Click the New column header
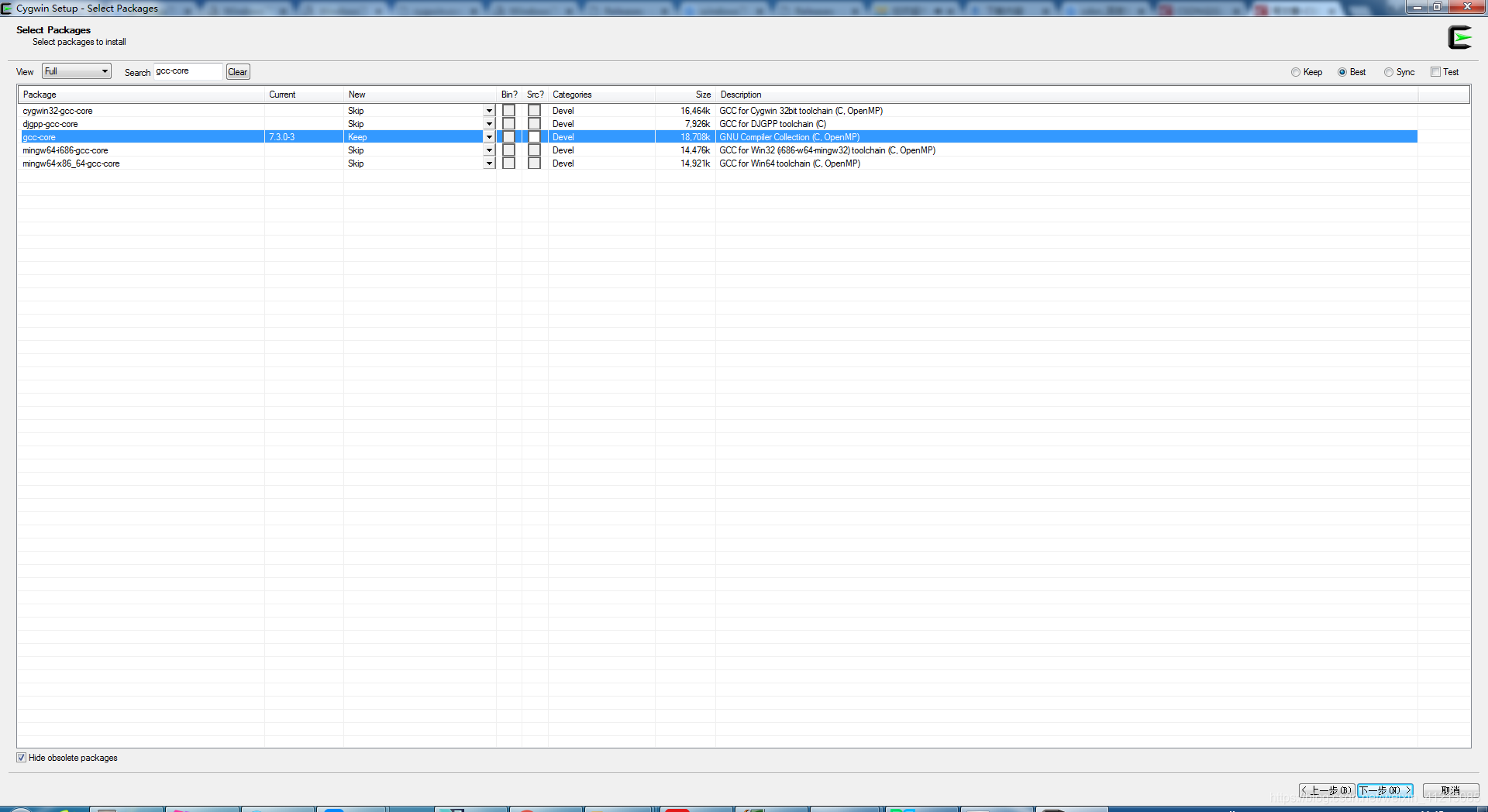 tap(419, 95)
